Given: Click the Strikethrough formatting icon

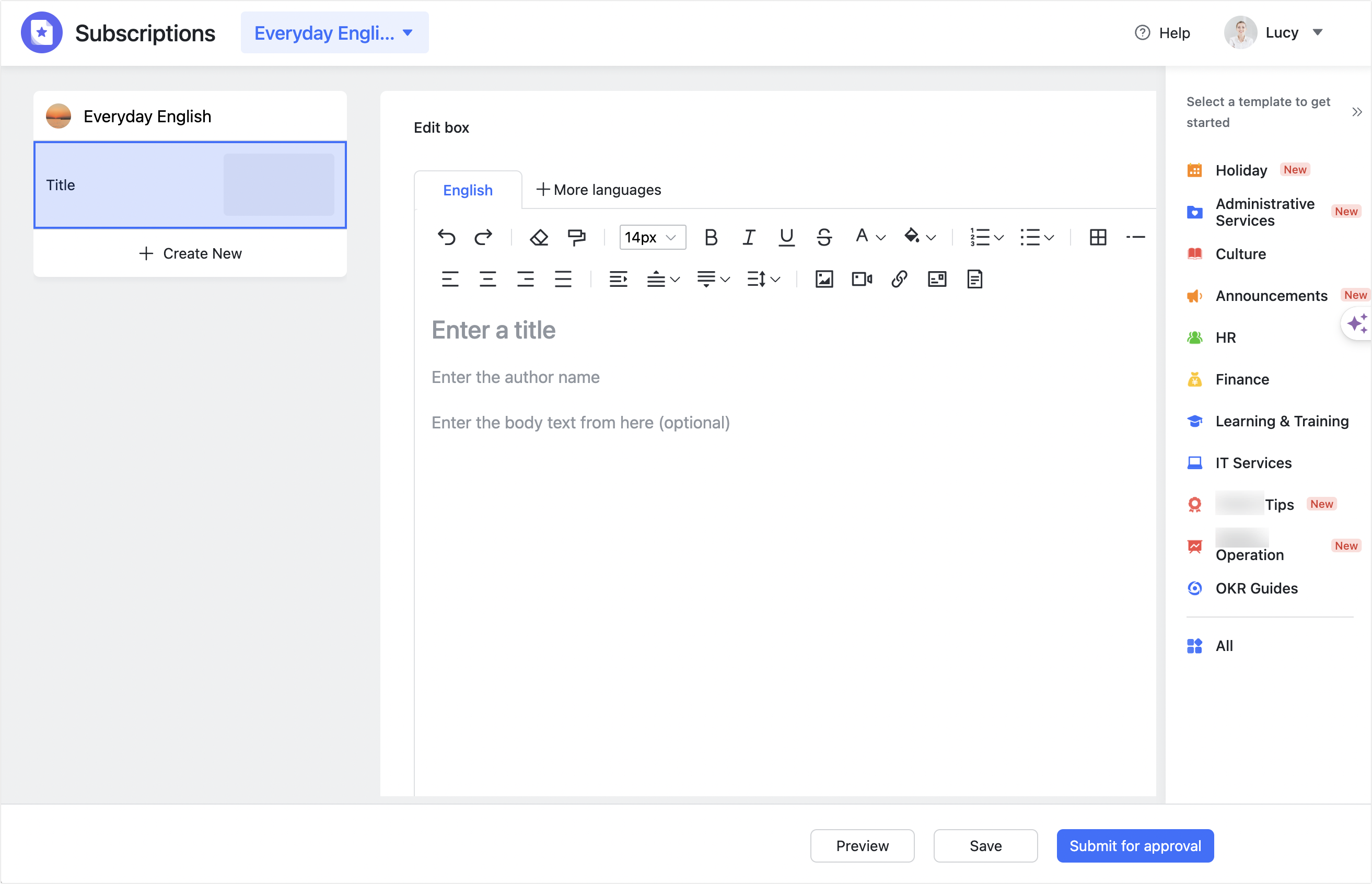Looking at the screenshot, I should point(824,237).
